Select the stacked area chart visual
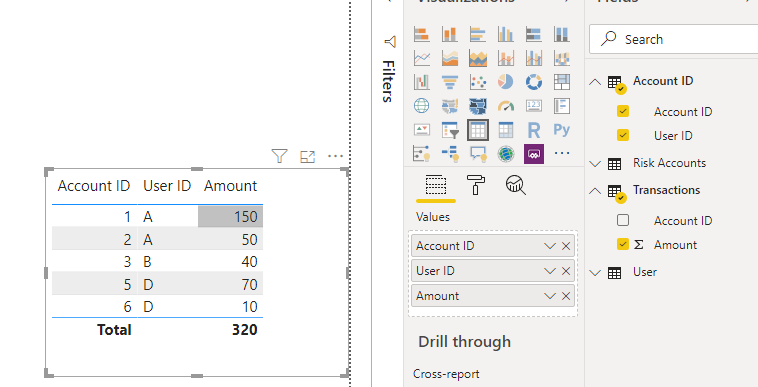758x387 pixels. click(478, 58)
